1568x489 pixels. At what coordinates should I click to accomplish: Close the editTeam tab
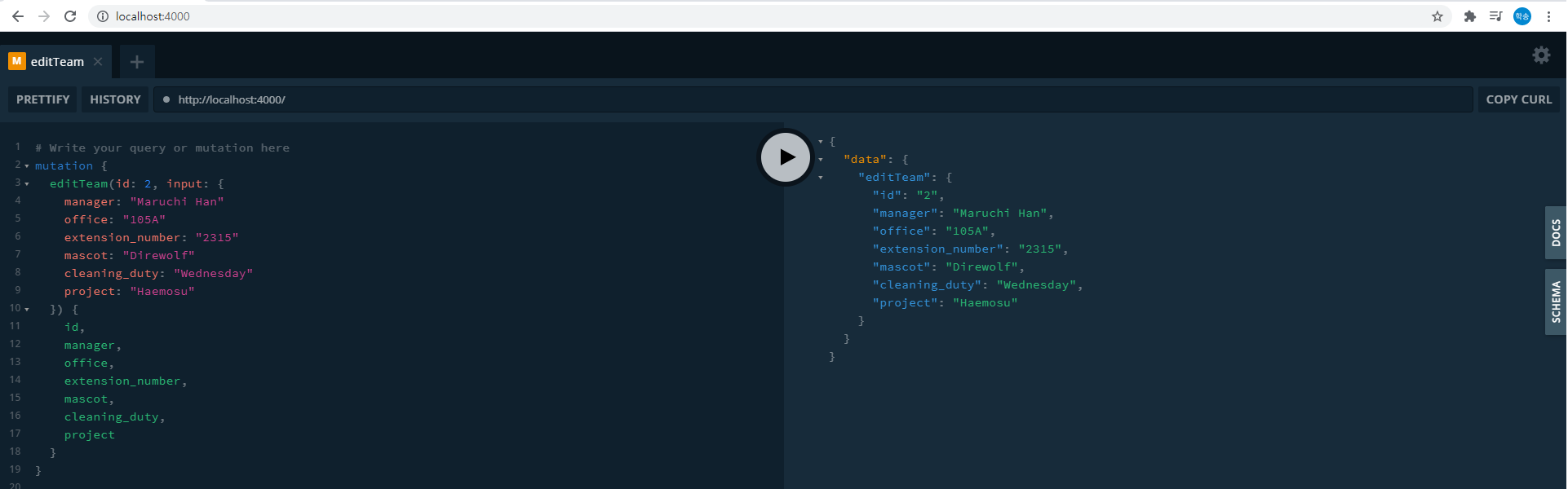pyautogui.click(x=98, y=62)
